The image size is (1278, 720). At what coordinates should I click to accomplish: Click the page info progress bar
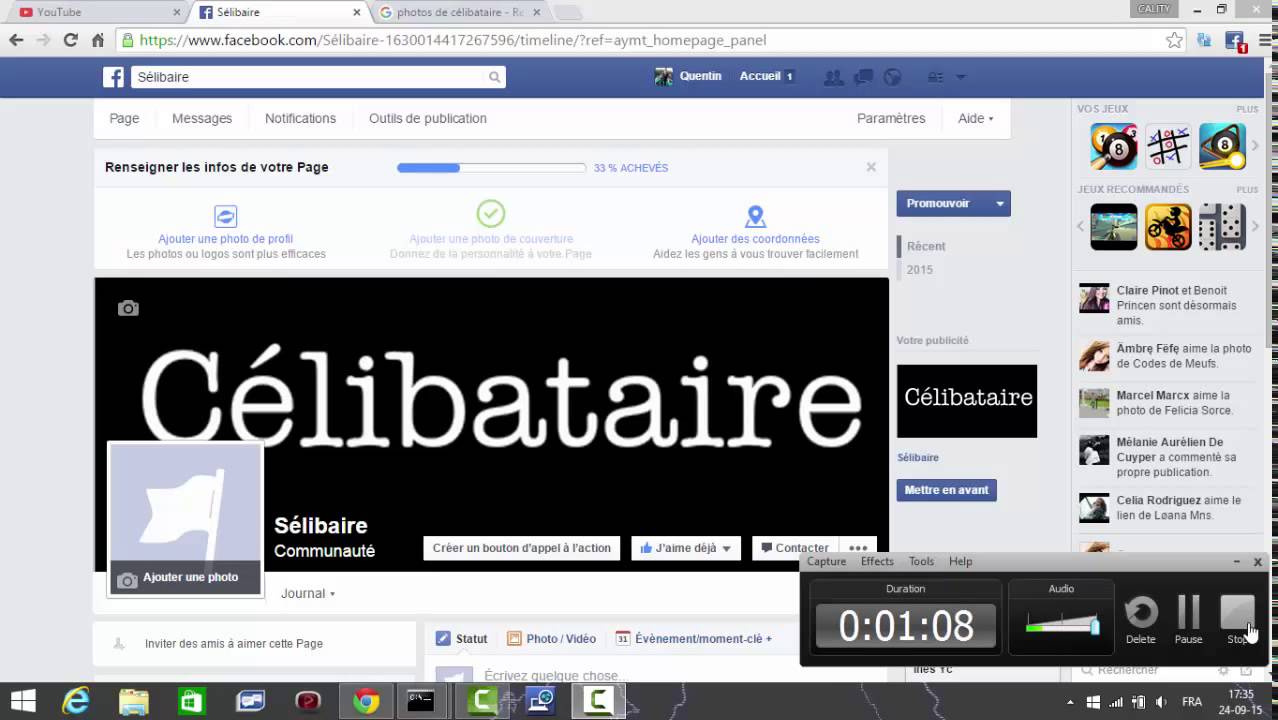point(491,168)
